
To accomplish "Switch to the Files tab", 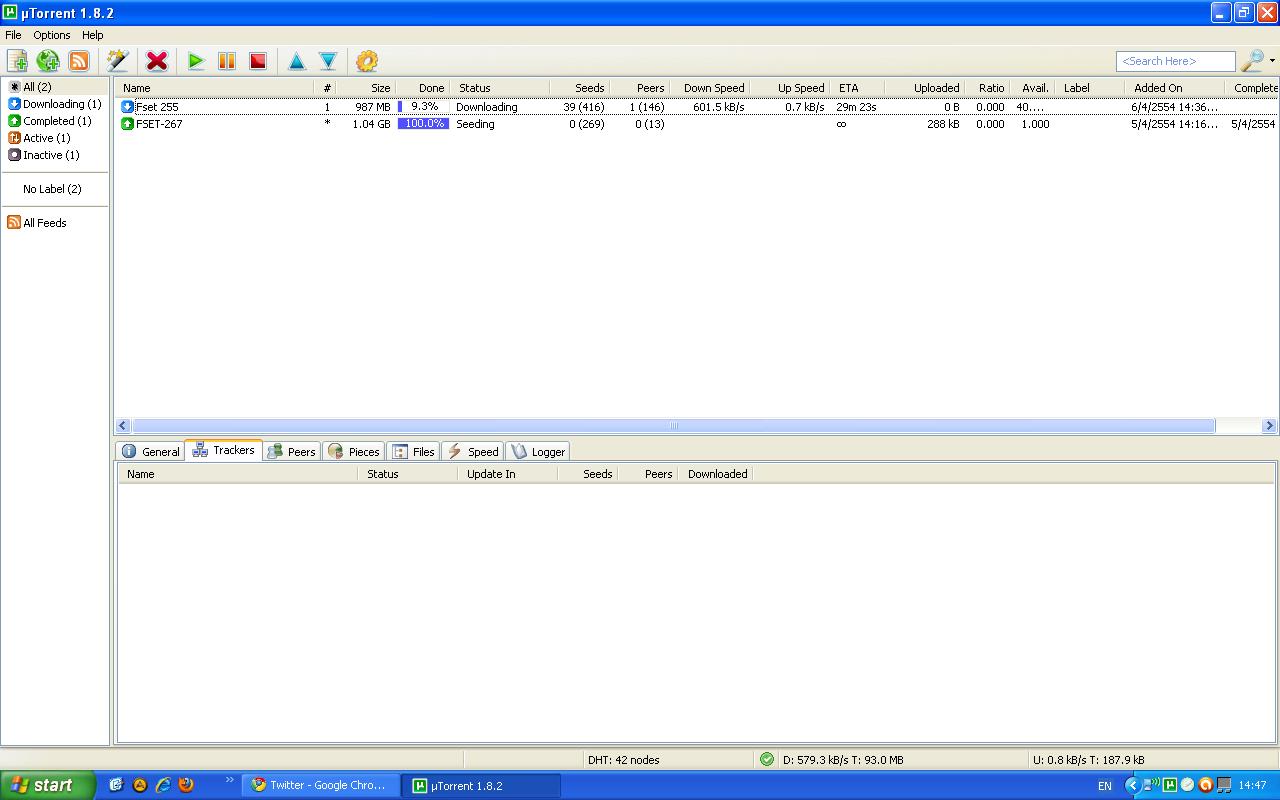I will click(x=414, y=452).
